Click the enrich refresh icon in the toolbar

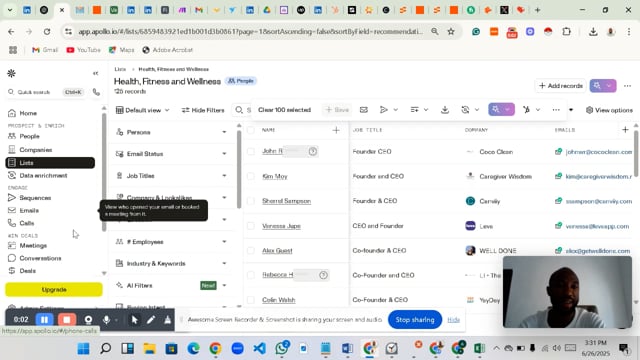point(465,110)
